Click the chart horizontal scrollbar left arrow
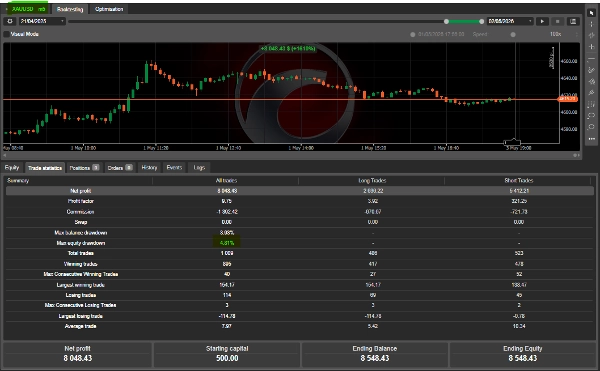The image size is (600, 371). click(5, 155)
